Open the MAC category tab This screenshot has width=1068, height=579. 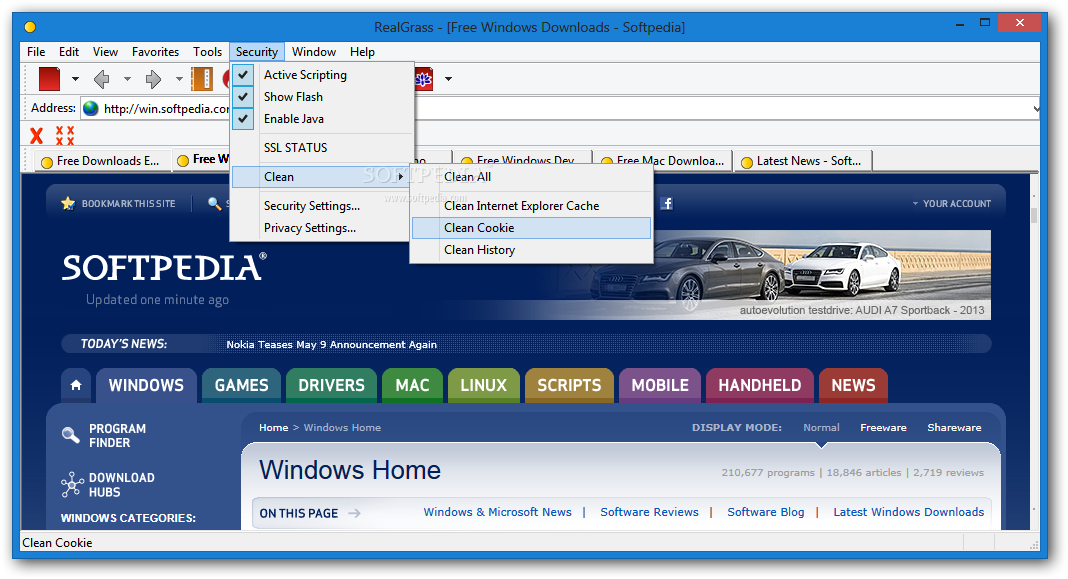[413, 386]
